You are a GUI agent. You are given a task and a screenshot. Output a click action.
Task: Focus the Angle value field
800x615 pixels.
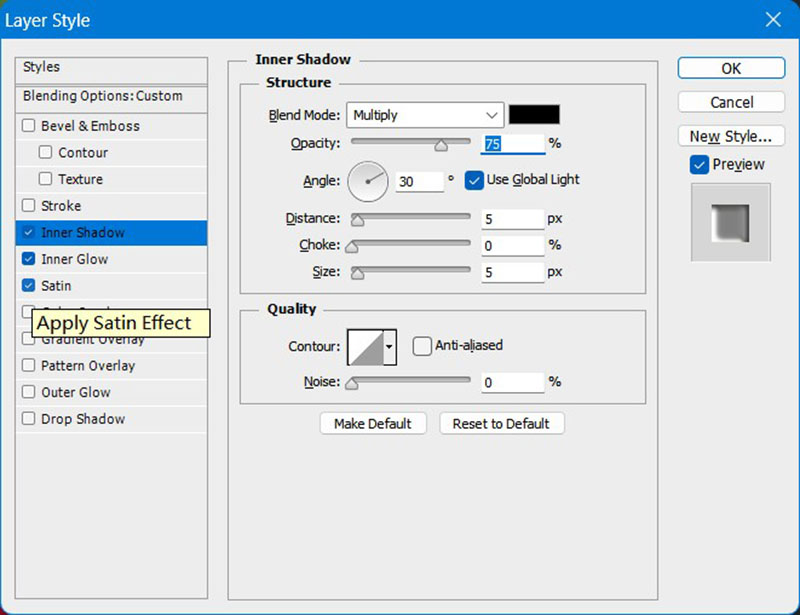click(419, 181)
